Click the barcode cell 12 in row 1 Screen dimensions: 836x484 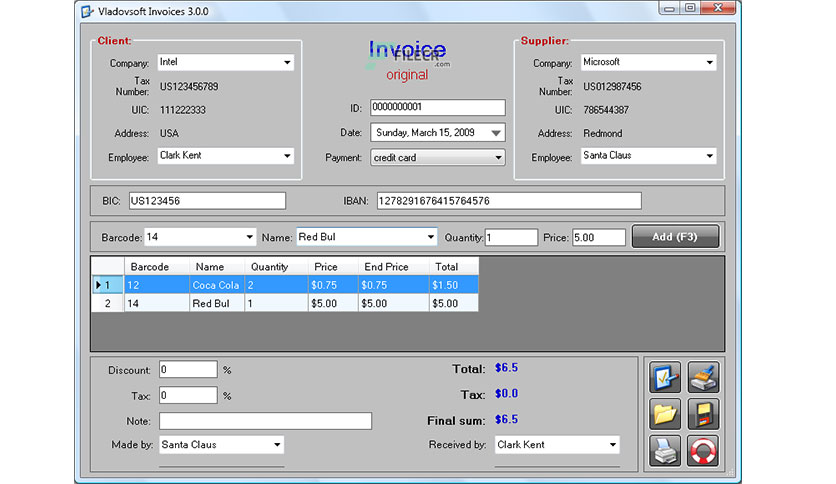(157, 285)
